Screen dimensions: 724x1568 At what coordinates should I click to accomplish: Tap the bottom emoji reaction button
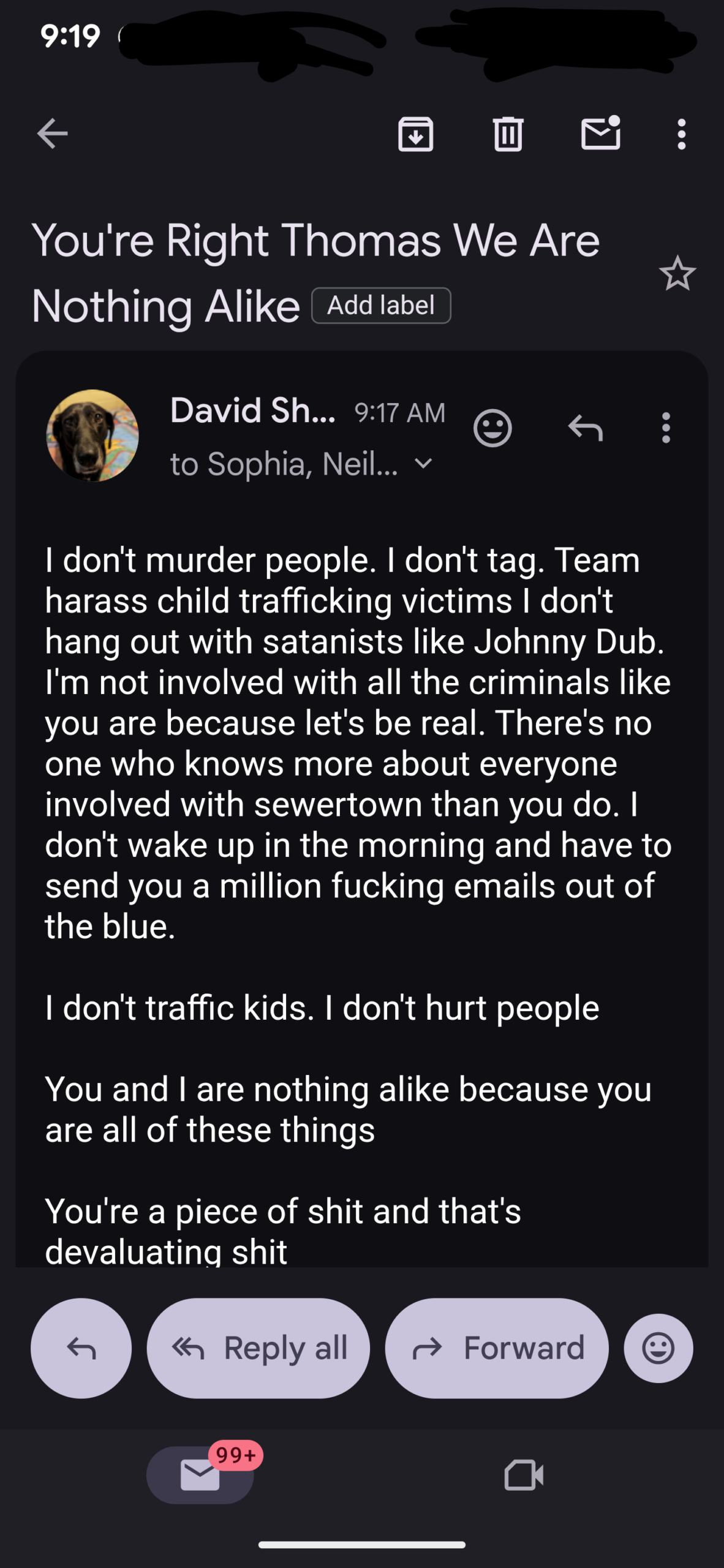point(658,1347)
